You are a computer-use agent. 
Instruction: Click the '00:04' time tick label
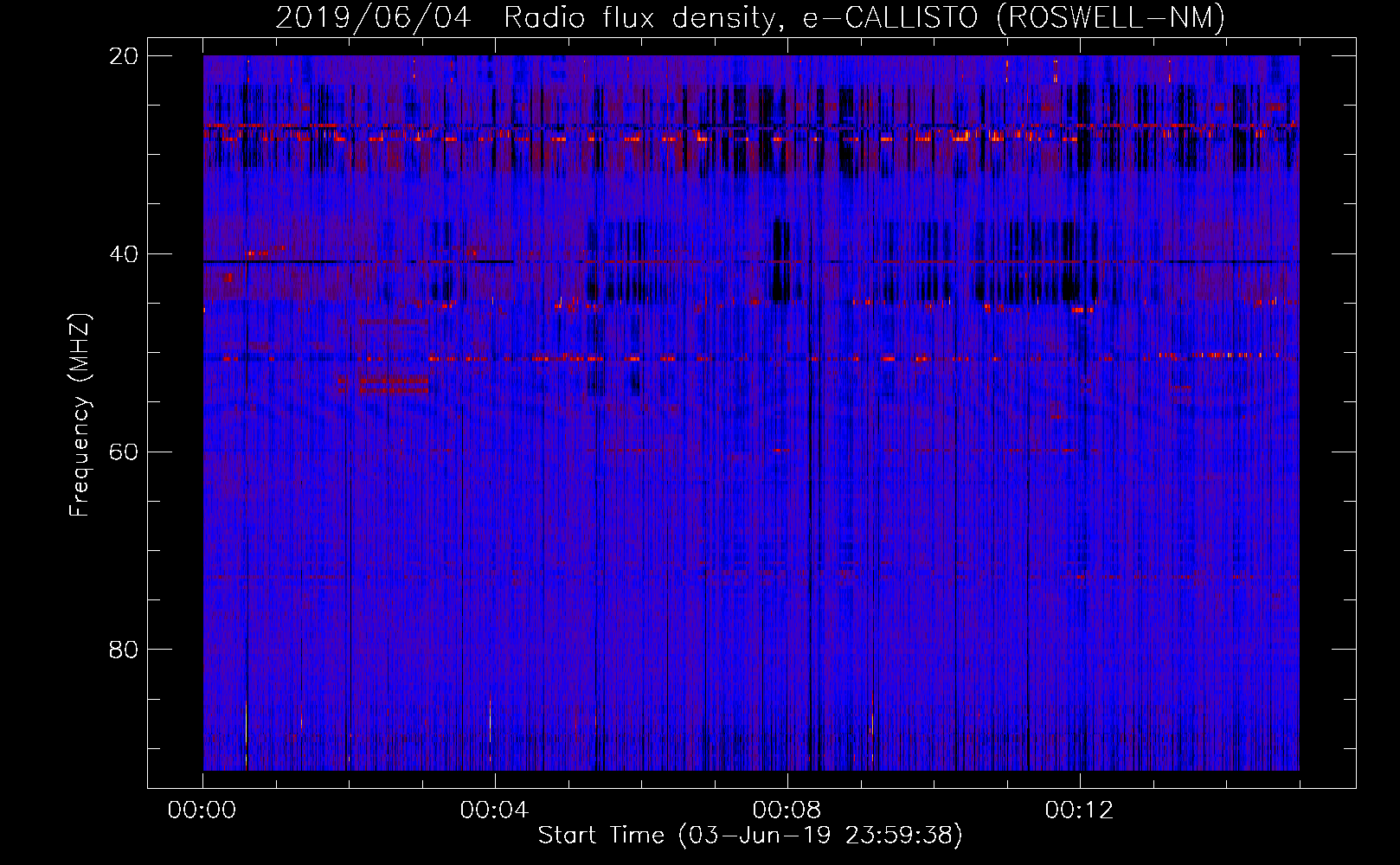click(494, 811)
